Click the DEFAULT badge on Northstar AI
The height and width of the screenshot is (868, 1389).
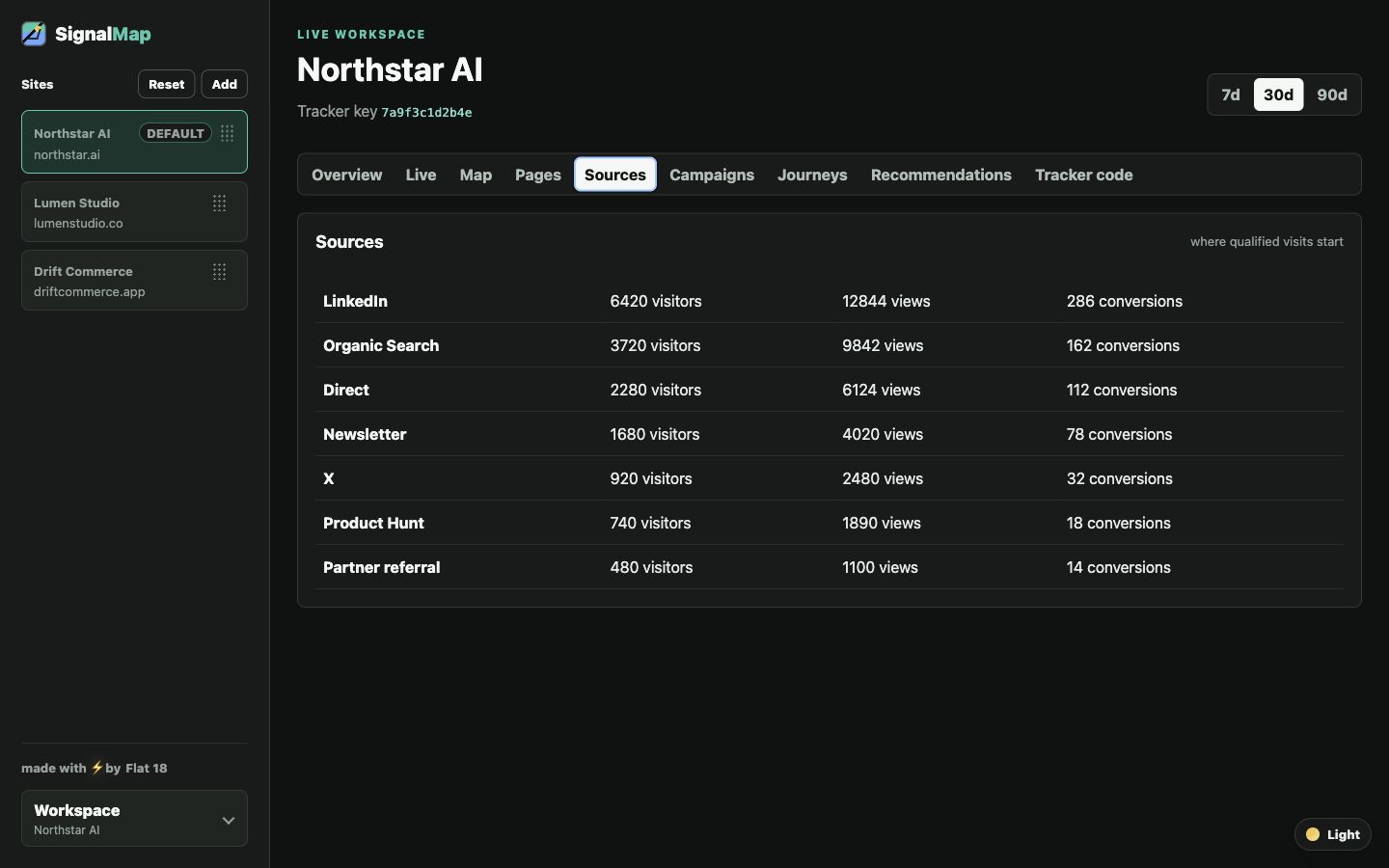click(x=176, y=133)
